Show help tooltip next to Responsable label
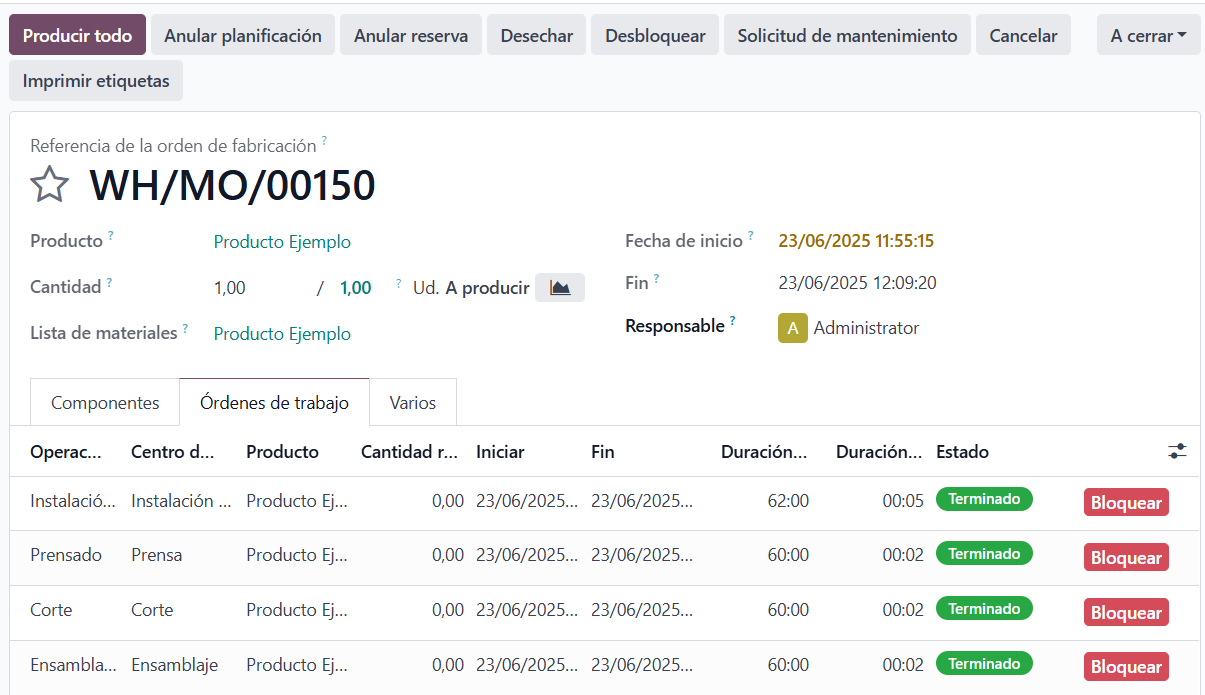 (x=733, y=321)
